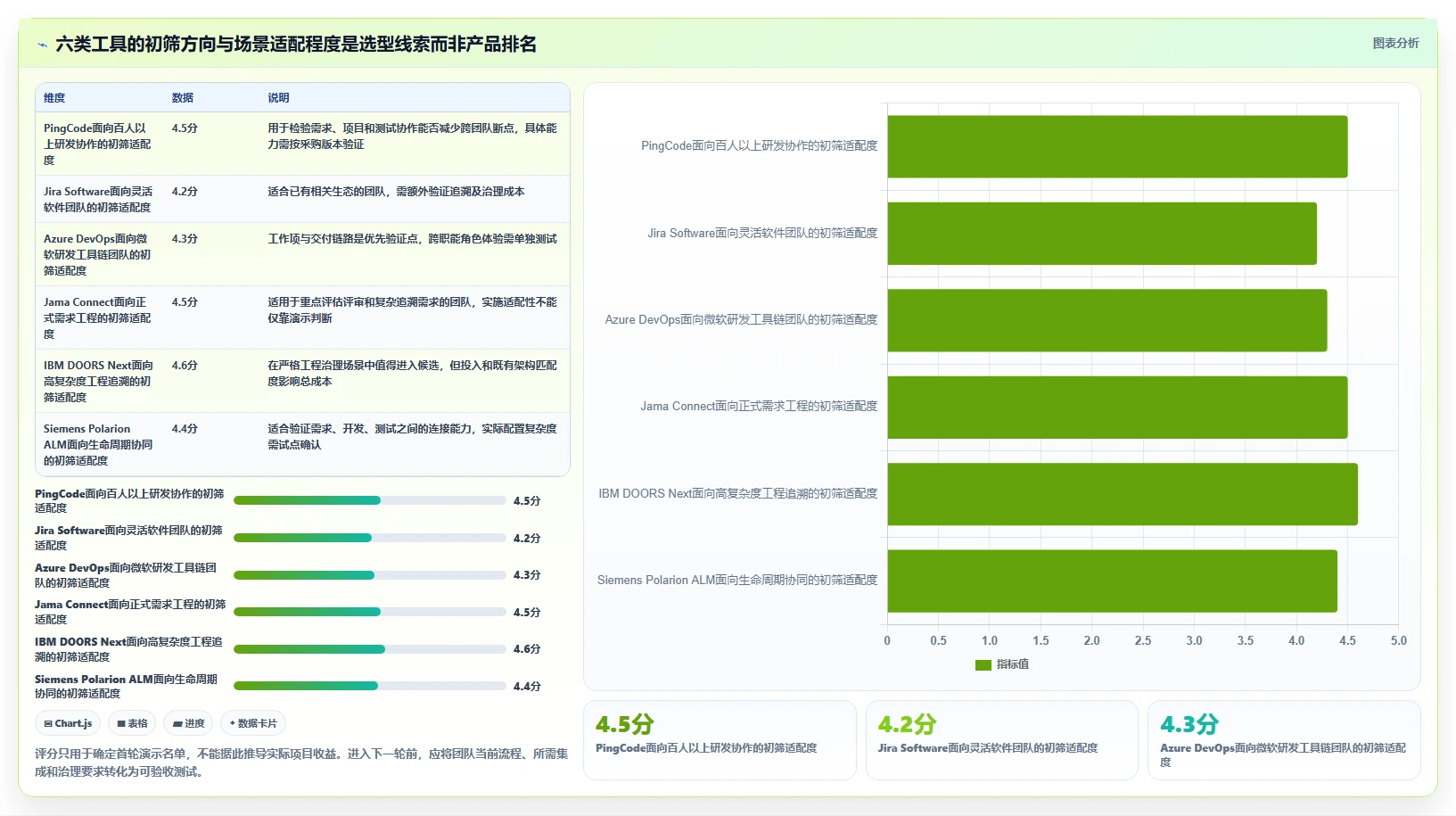Click the 数据卡片 tag chip
Screen dimensions: 1456x816
pos(253,723)
